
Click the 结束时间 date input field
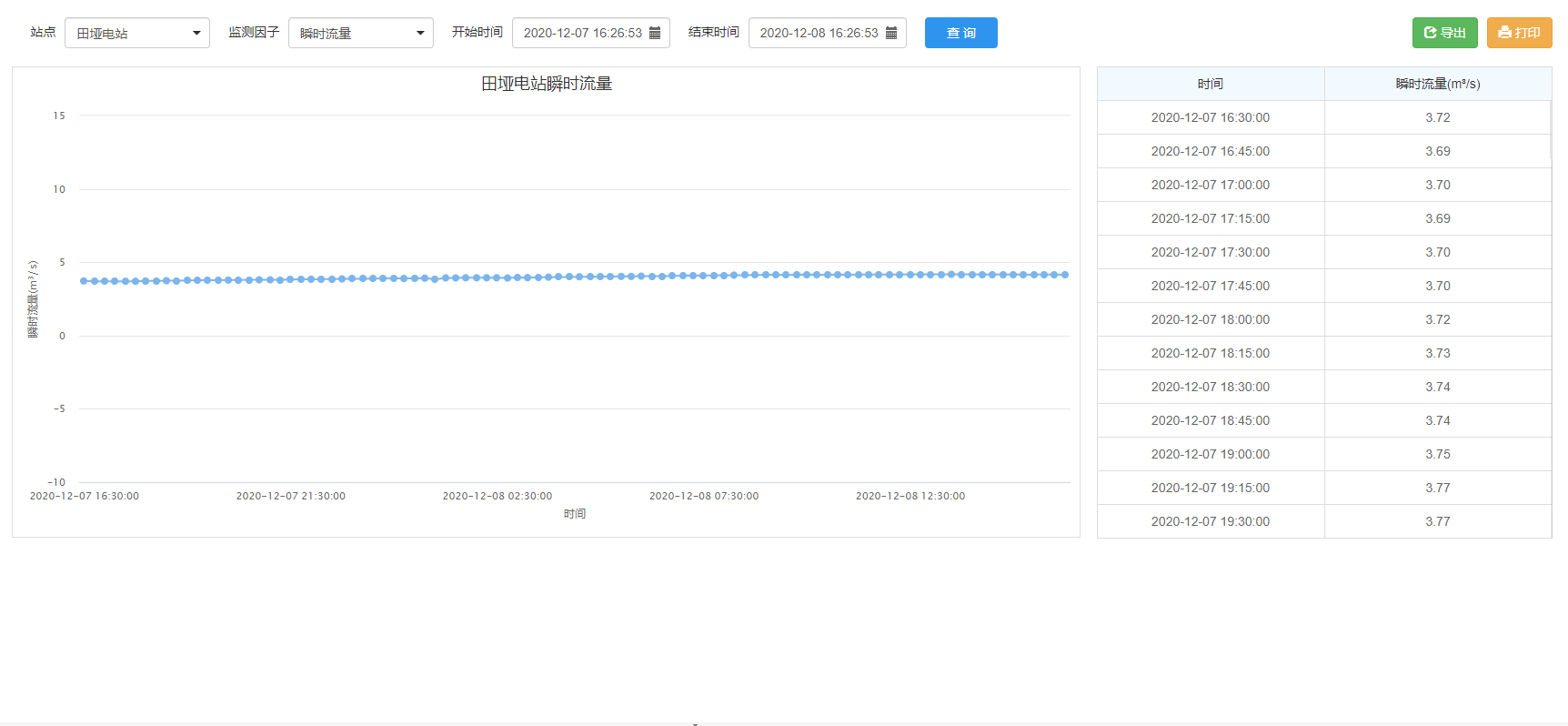[x=819, y=33]
